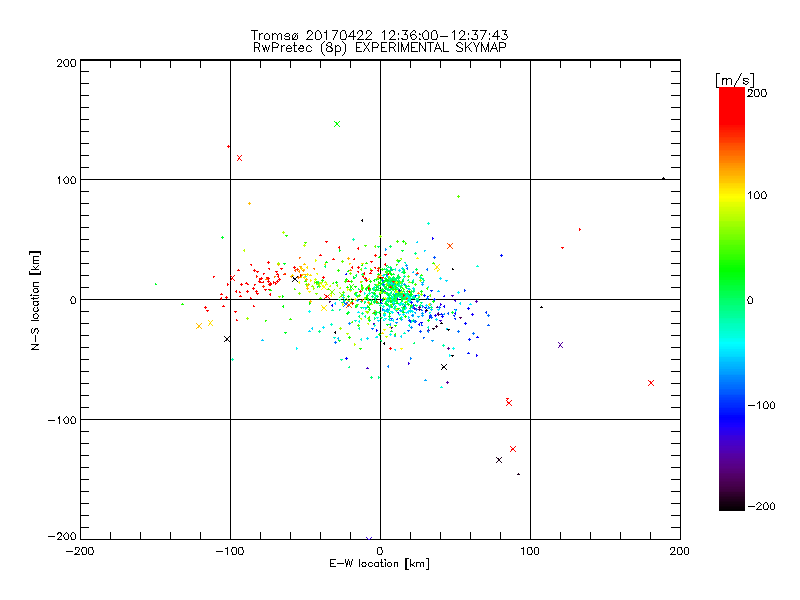800x600 pixels.
Task: Click the 'N-S location [km]' axis label
Action: (35, 301)
